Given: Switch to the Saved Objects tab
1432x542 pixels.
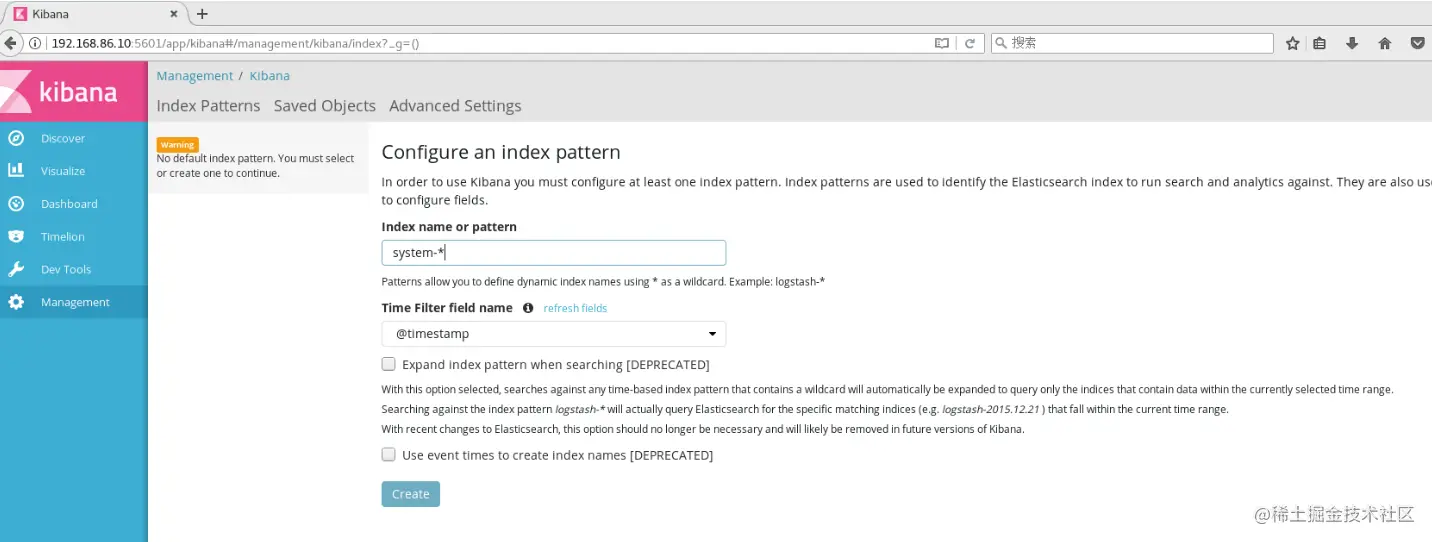Looking at the screenshot, I should [324, 106].
